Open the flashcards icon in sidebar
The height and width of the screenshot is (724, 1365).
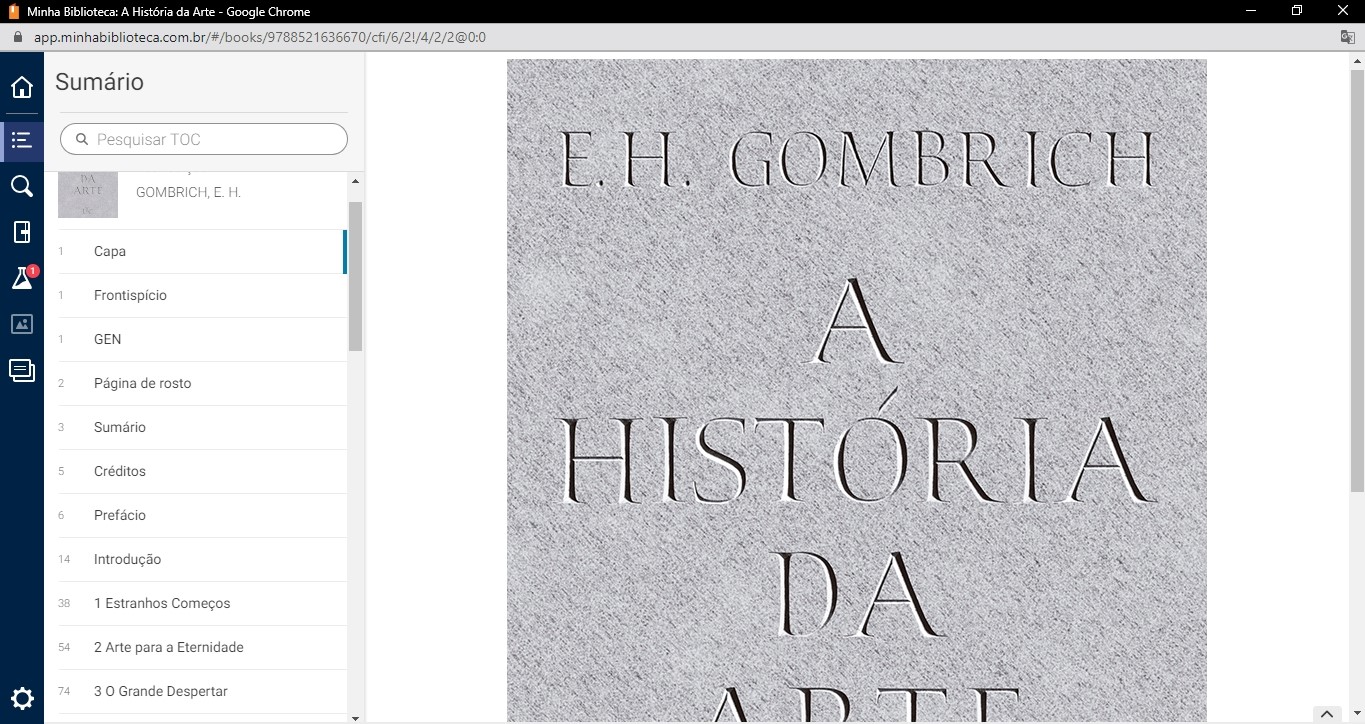(22, 371)
